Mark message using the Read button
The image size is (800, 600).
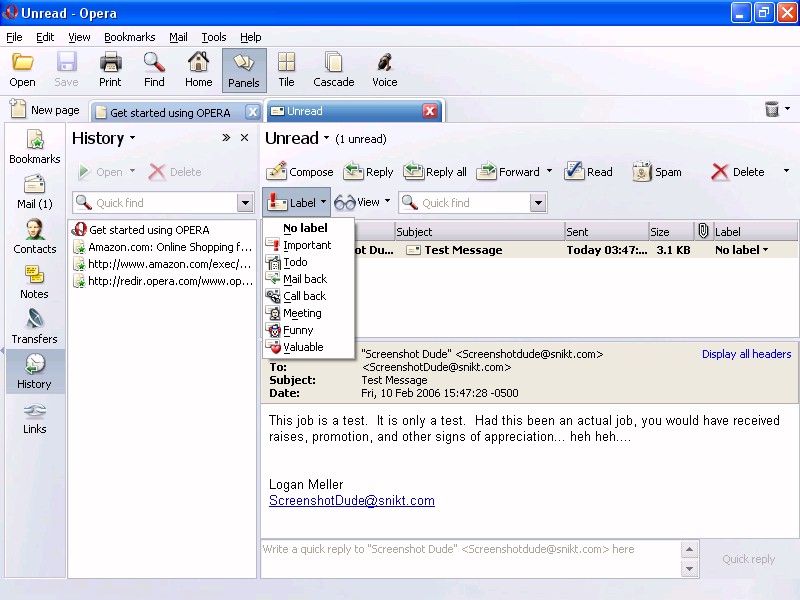pyautogui.click(x=589, y=172)
